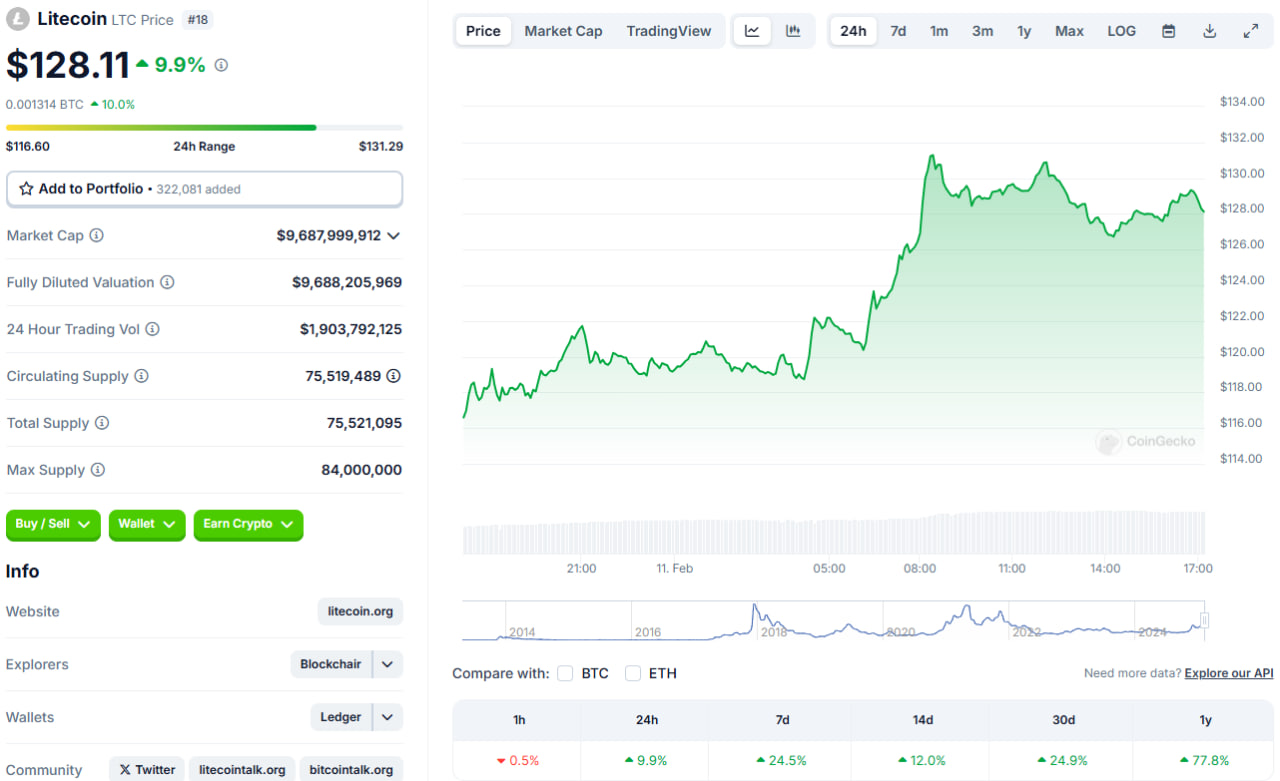Select the 24h time range

(x=853, y=31)
